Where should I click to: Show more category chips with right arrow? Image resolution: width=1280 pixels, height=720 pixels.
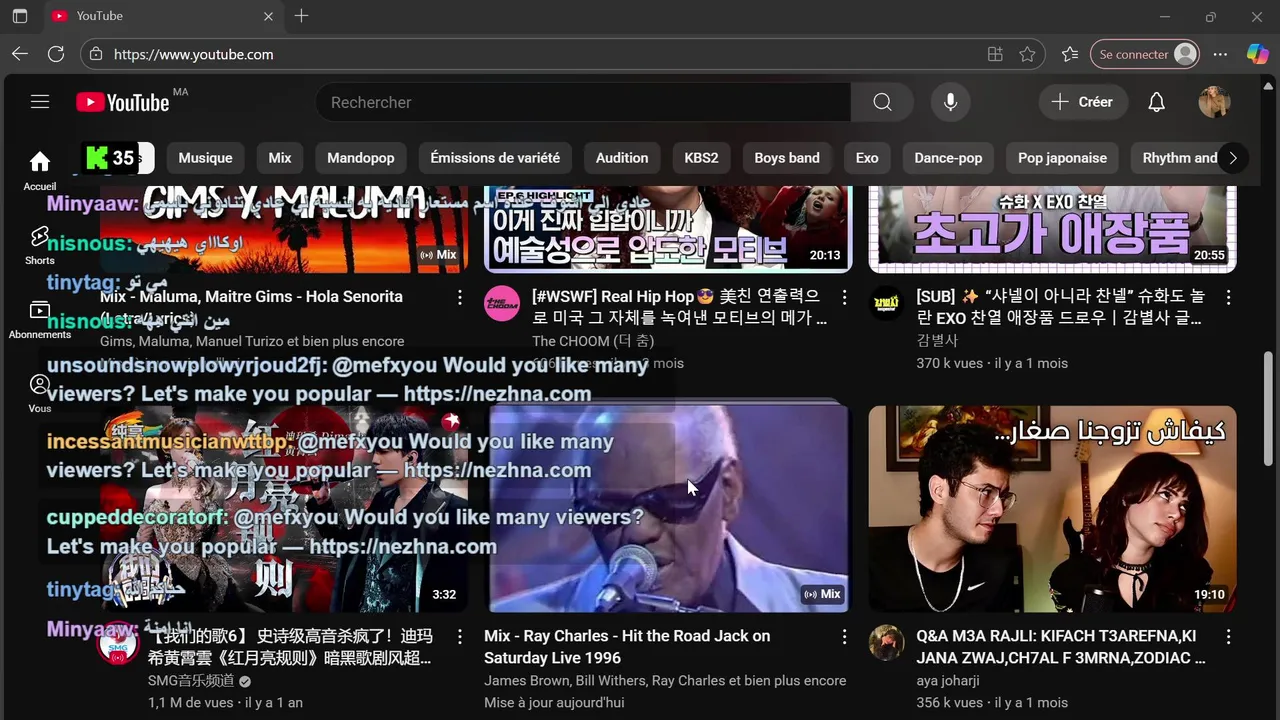click(x=1232, y=158)
